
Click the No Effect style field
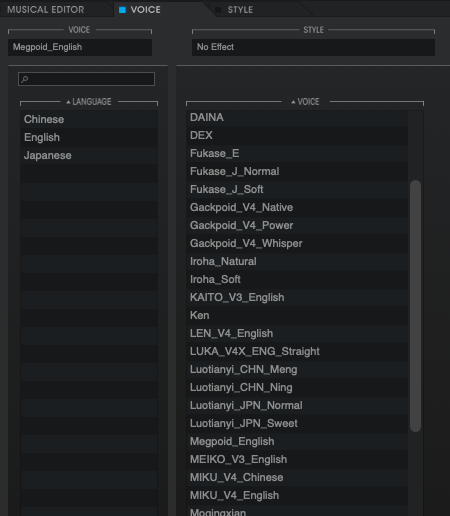click(x=313, y=47)
